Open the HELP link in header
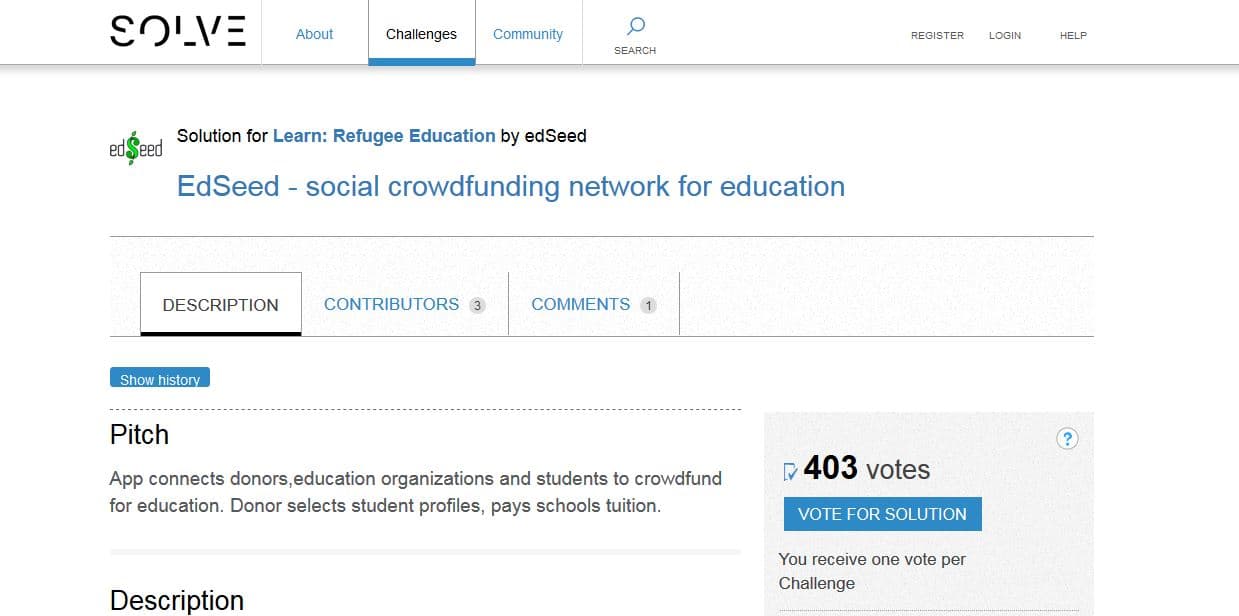This screenshot has height=616, width=1239. (1073, 35)
